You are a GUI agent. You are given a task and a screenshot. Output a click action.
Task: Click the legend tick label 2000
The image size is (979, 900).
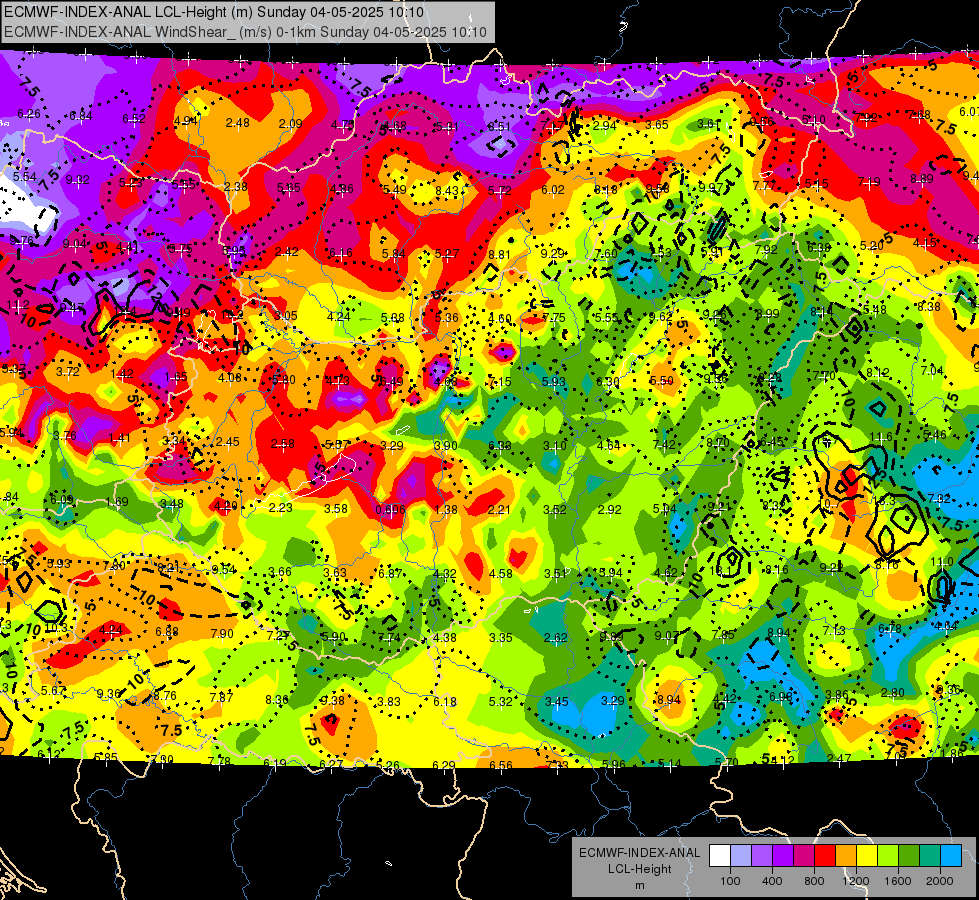(940, 881)
